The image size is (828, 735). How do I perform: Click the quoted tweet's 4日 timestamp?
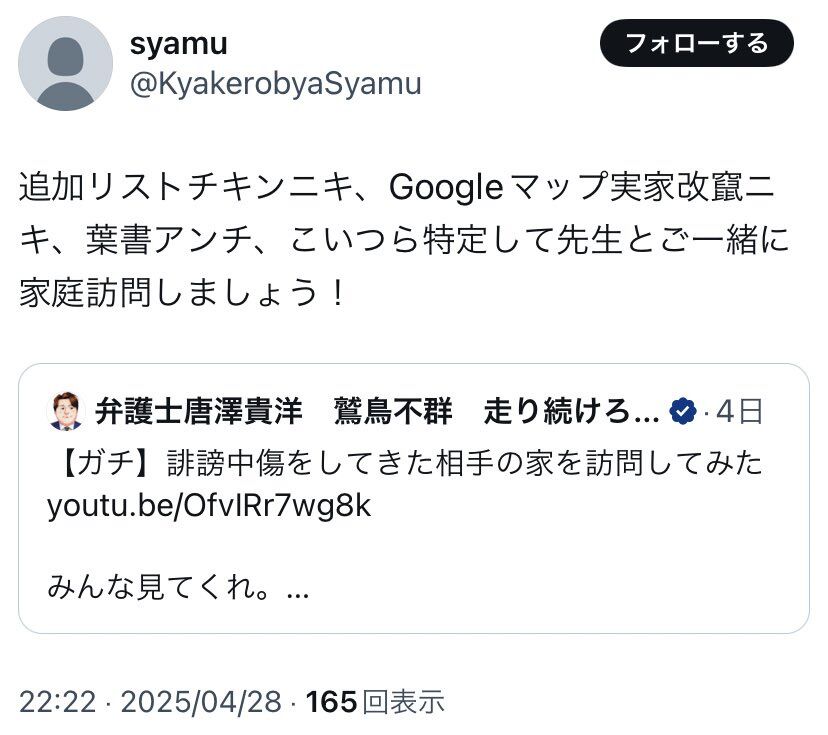click(x=739, y=412)
